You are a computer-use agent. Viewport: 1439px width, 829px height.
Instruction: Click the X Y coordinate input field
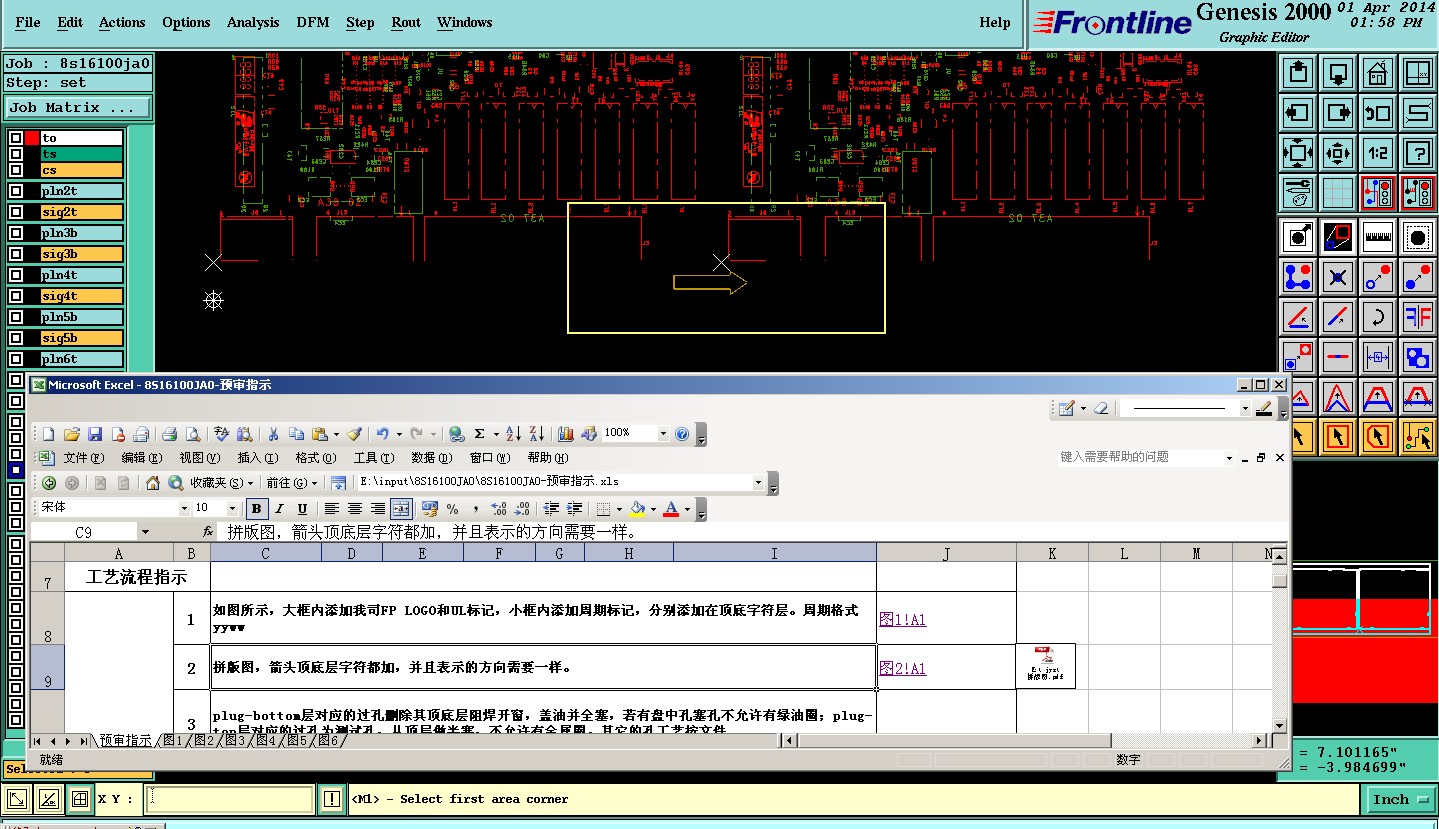pyautogui.click(x=229, y=799)
